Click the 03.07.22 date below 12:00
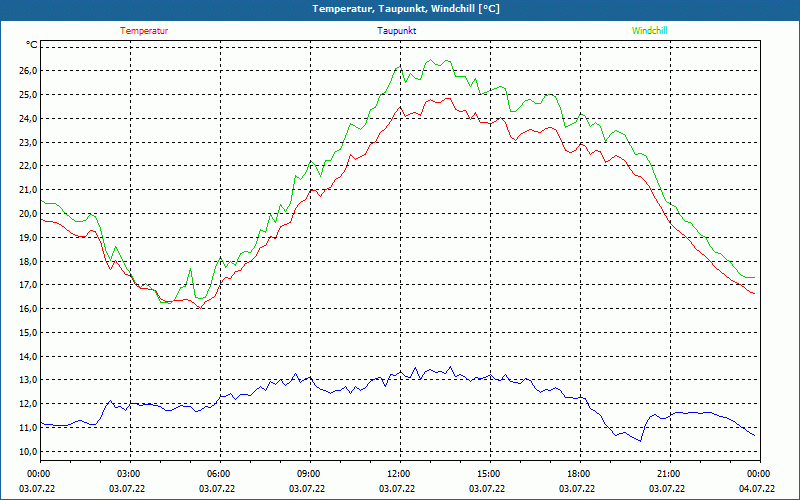800x500 pixels. click(x=396, y=489)
